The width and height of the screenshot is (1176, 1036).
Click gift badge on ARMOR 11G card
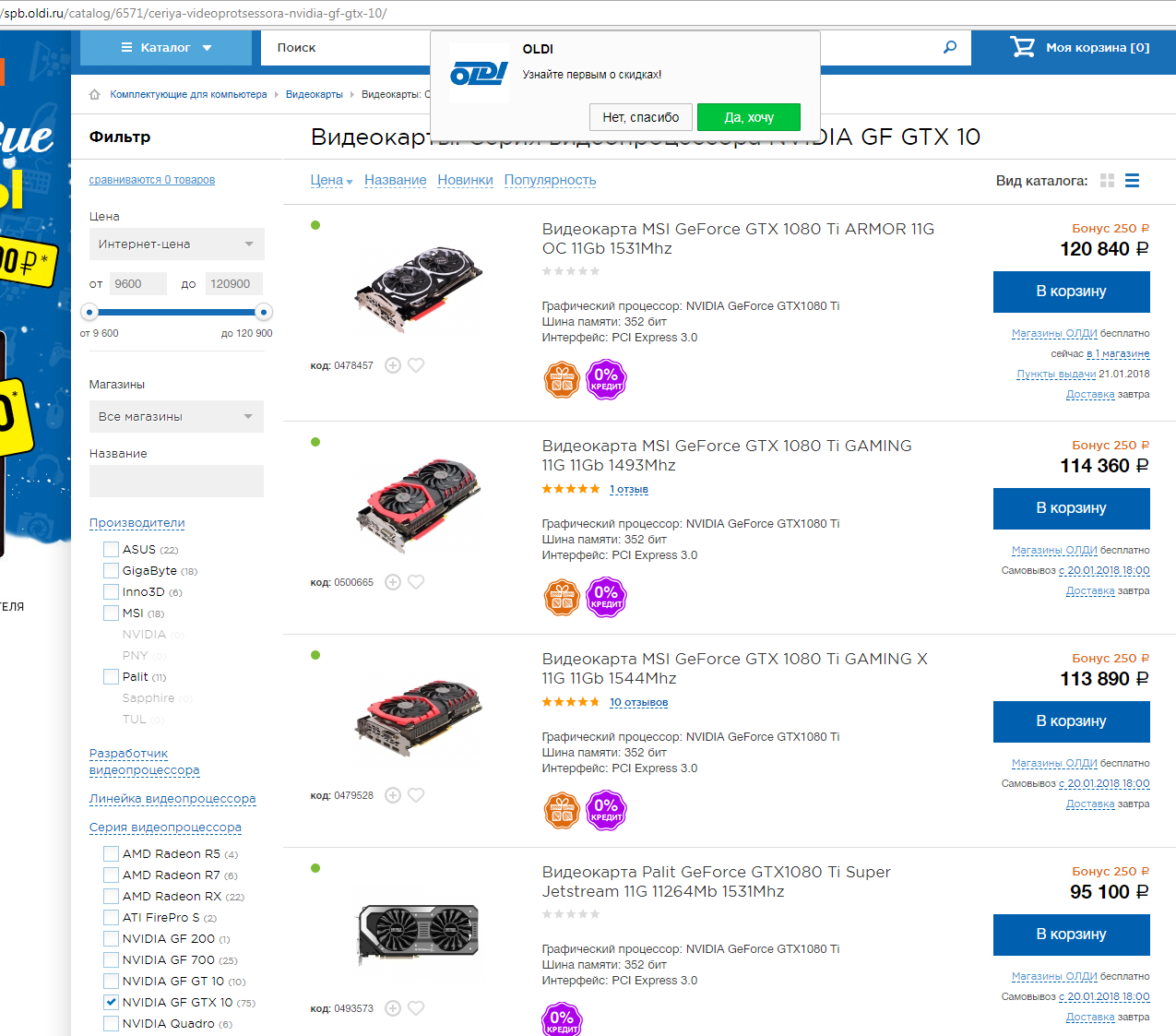coord(562,379)
